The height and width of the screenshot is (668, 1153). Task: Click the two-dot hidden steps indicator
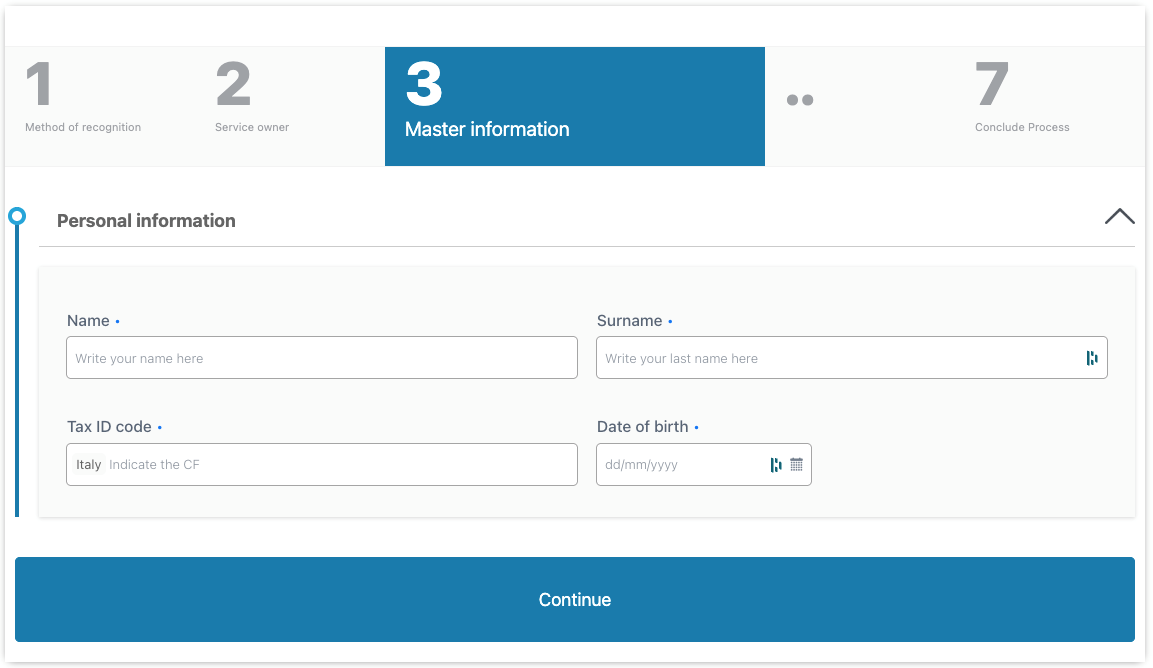[x=799, y=100]
